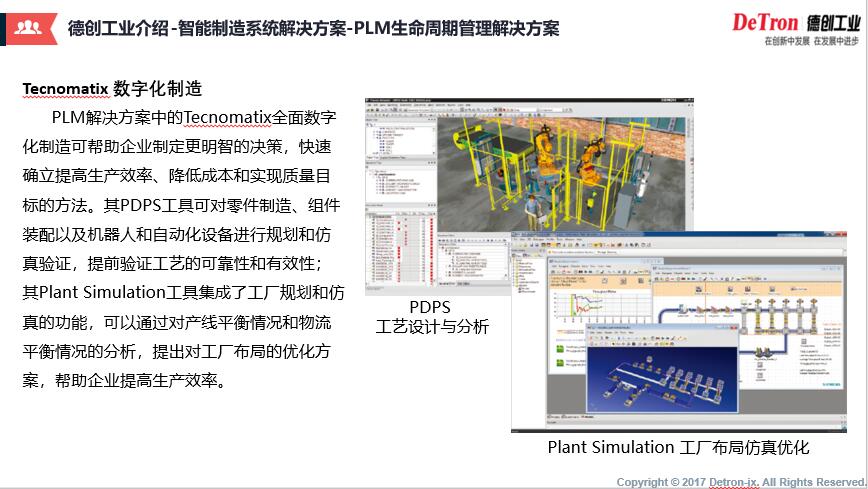868x489 pixels.
Task: Click the Plant Simulation 工厂布局仿真优化 caption
Action: (678, 447)
